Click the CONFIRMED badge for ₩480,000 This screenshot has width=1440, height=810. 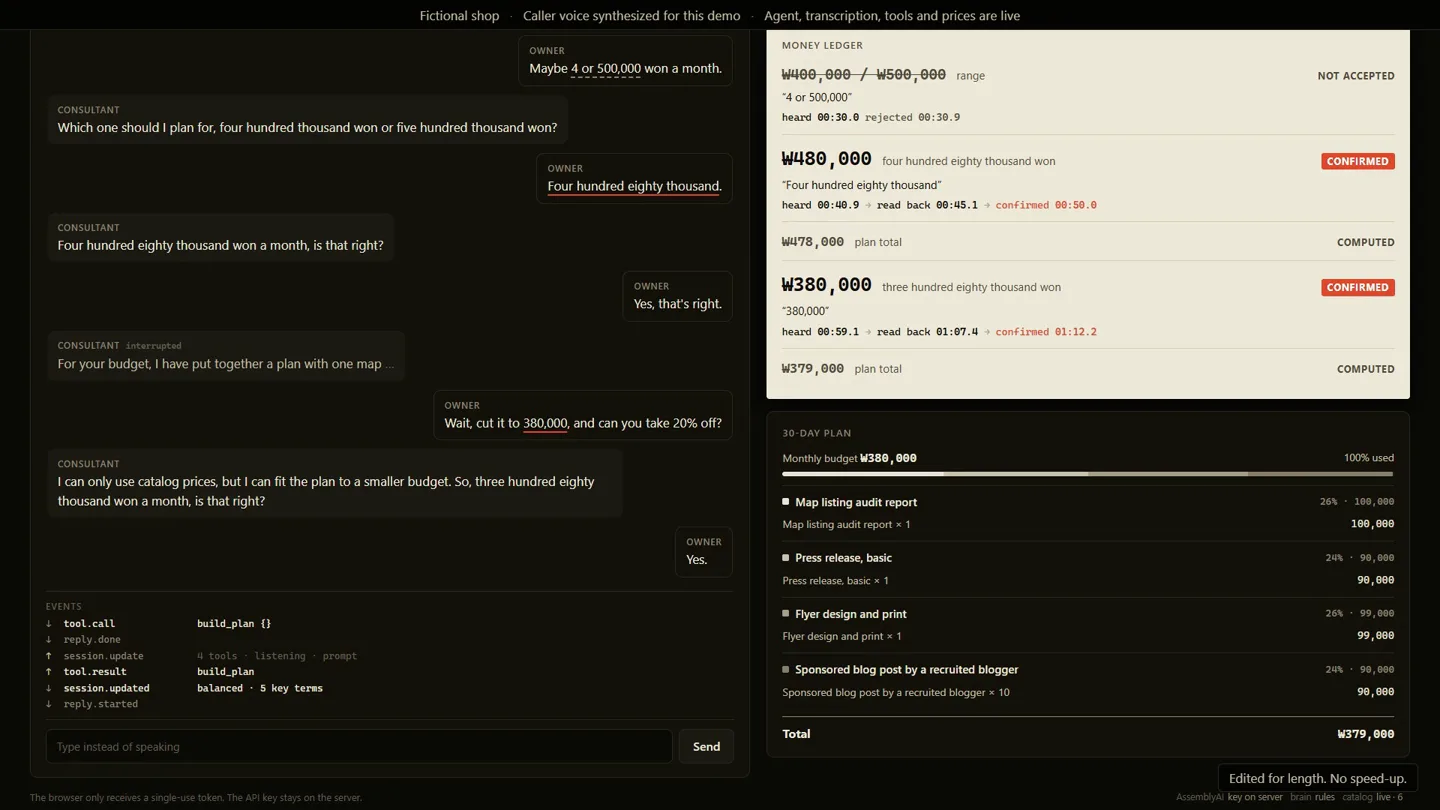click(x=1358, y=161)
